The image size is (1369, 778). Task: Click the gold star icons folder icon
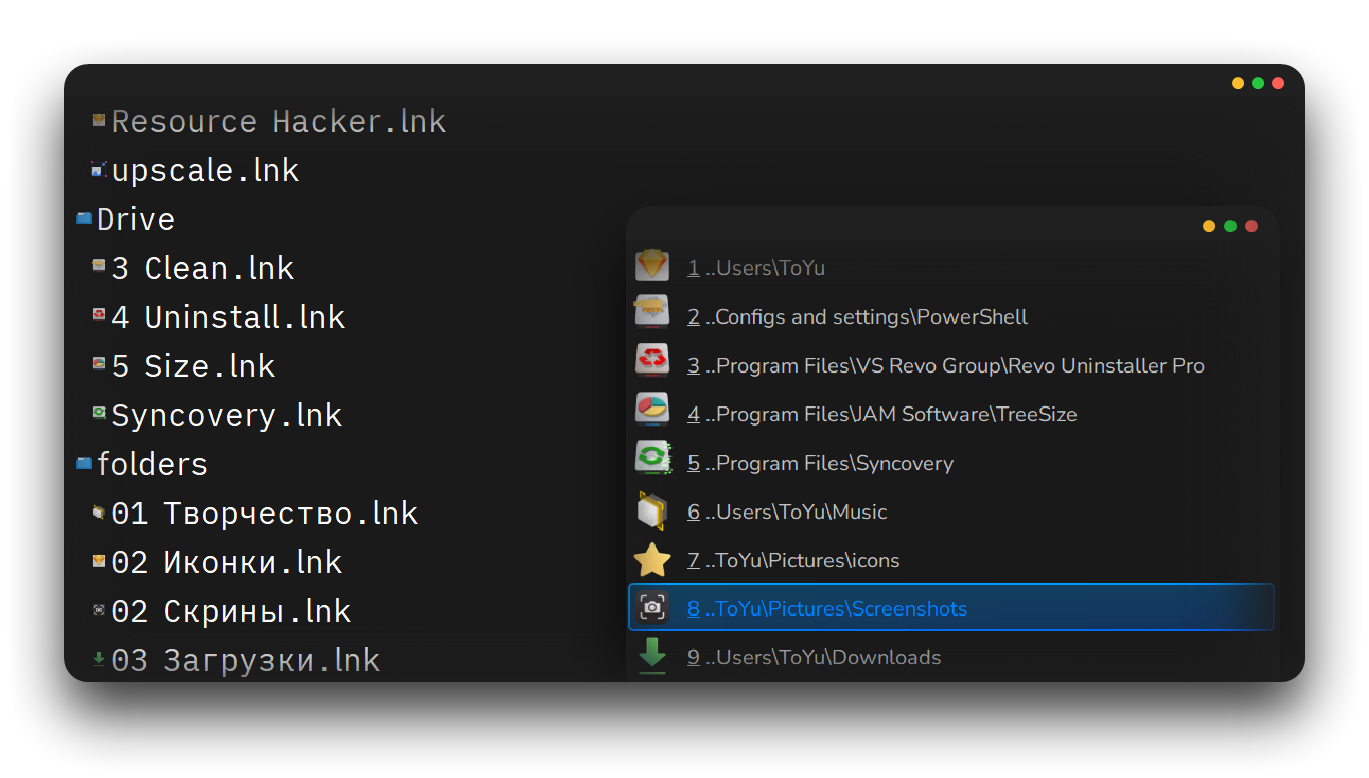point(651,560)
